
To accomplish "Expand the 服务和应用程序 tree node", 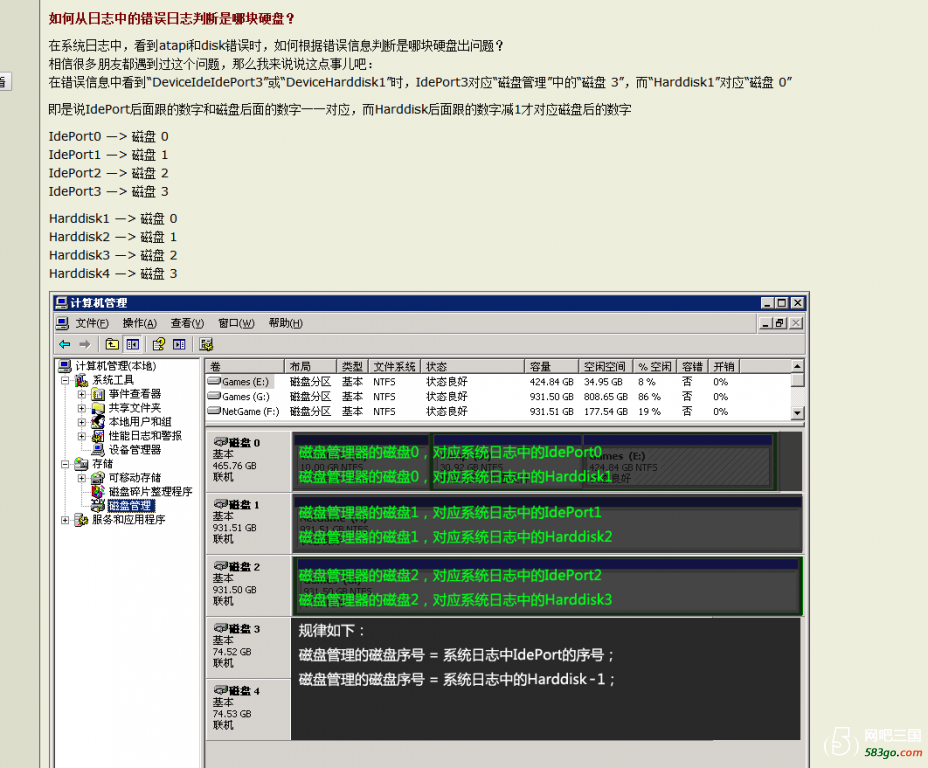I will pyautogui.click(x=65, y=520).
